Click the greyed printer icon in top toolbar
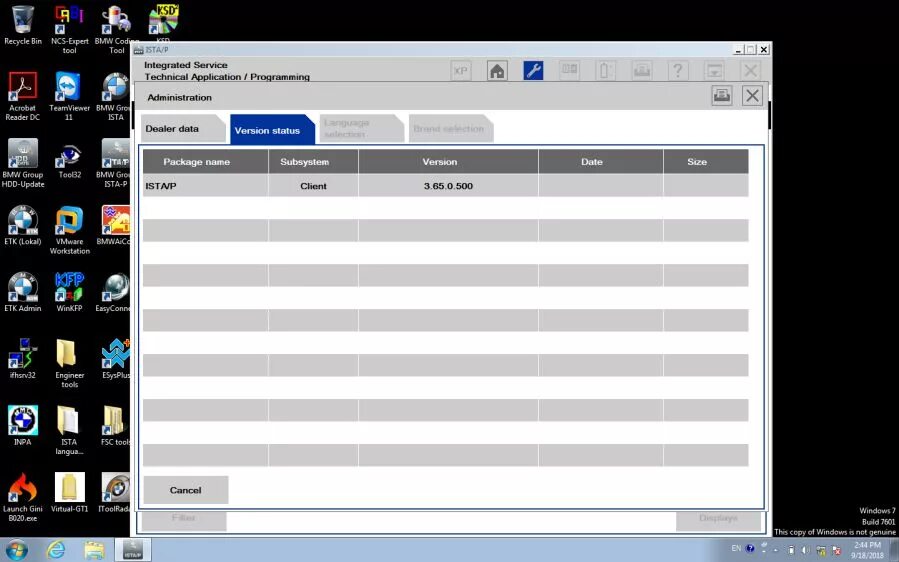This screenshot has width=899, height=562. [x=642, y=71]
